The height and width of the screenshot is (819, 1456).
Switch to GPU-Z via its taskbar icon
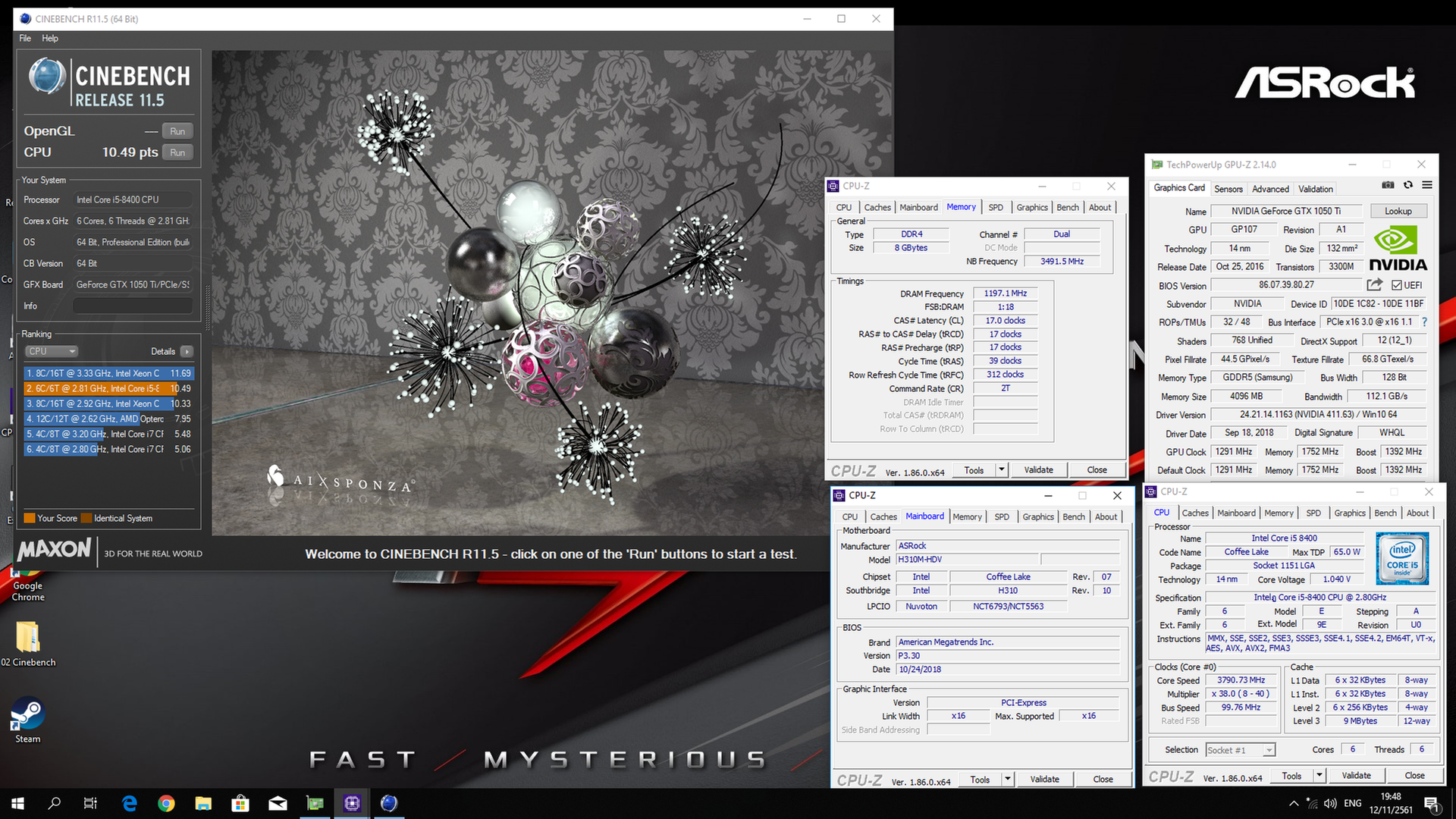coord(315,803)
